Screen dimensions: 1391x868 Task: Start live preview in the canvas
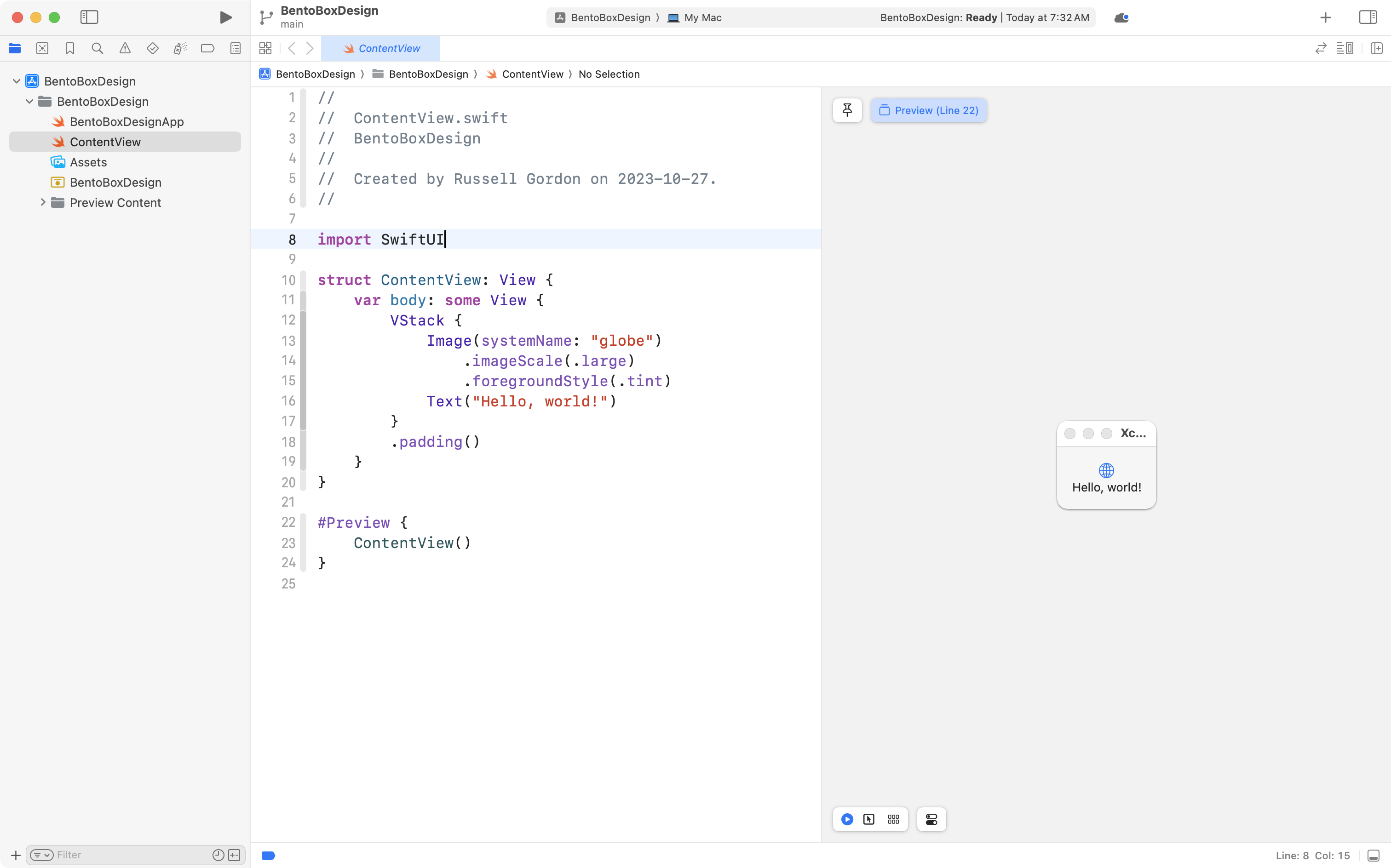(x=847, y=819)
